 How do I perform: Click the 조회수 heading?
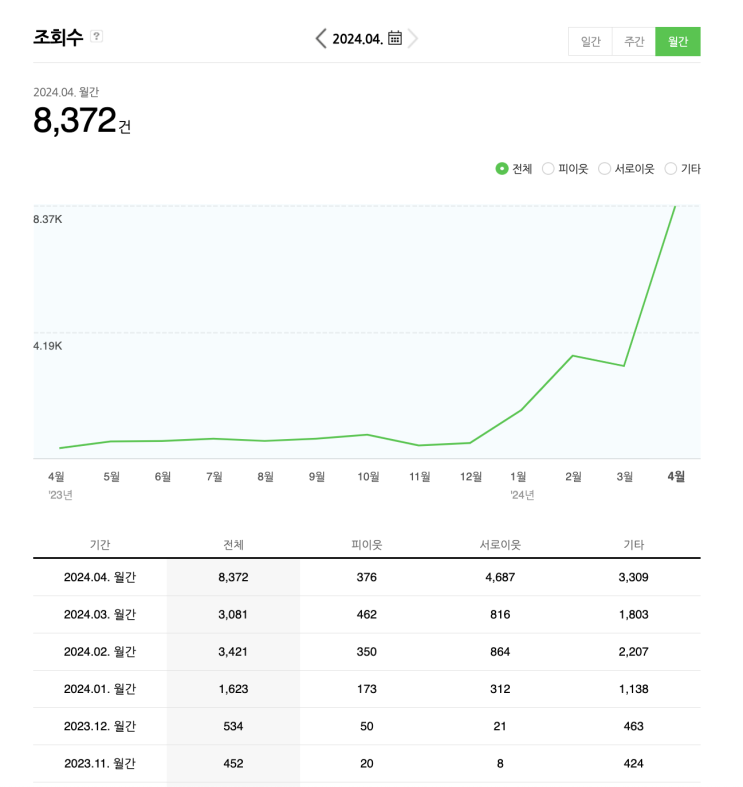coord(58,37)
